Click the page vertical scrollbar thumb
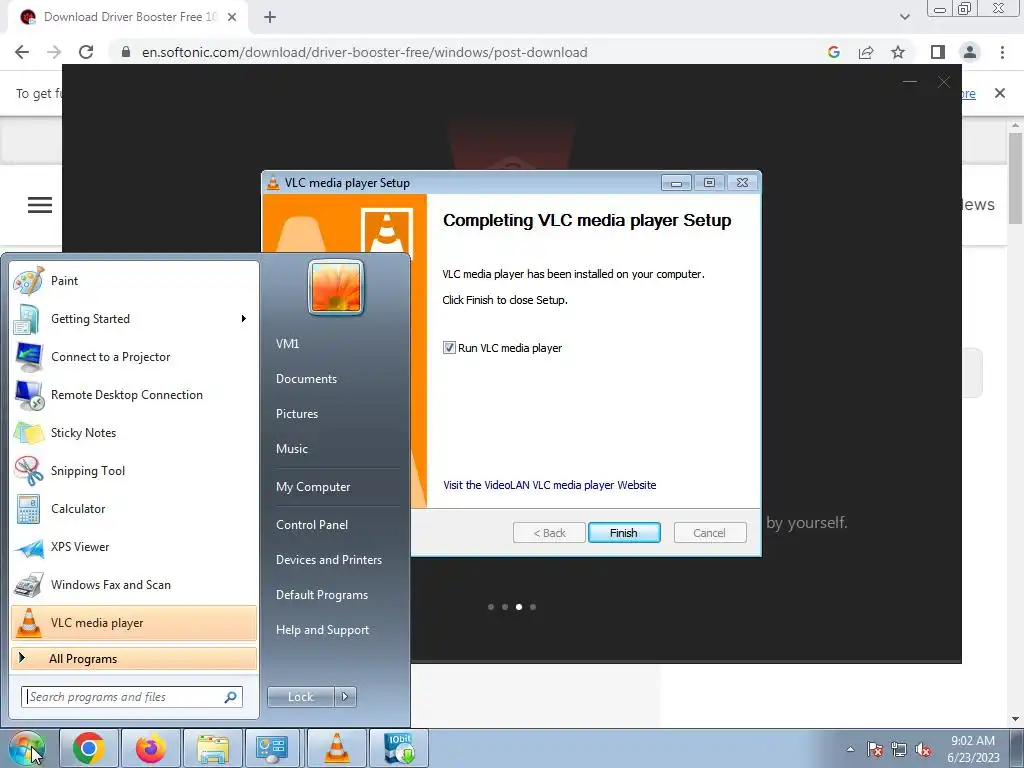 1015,178
